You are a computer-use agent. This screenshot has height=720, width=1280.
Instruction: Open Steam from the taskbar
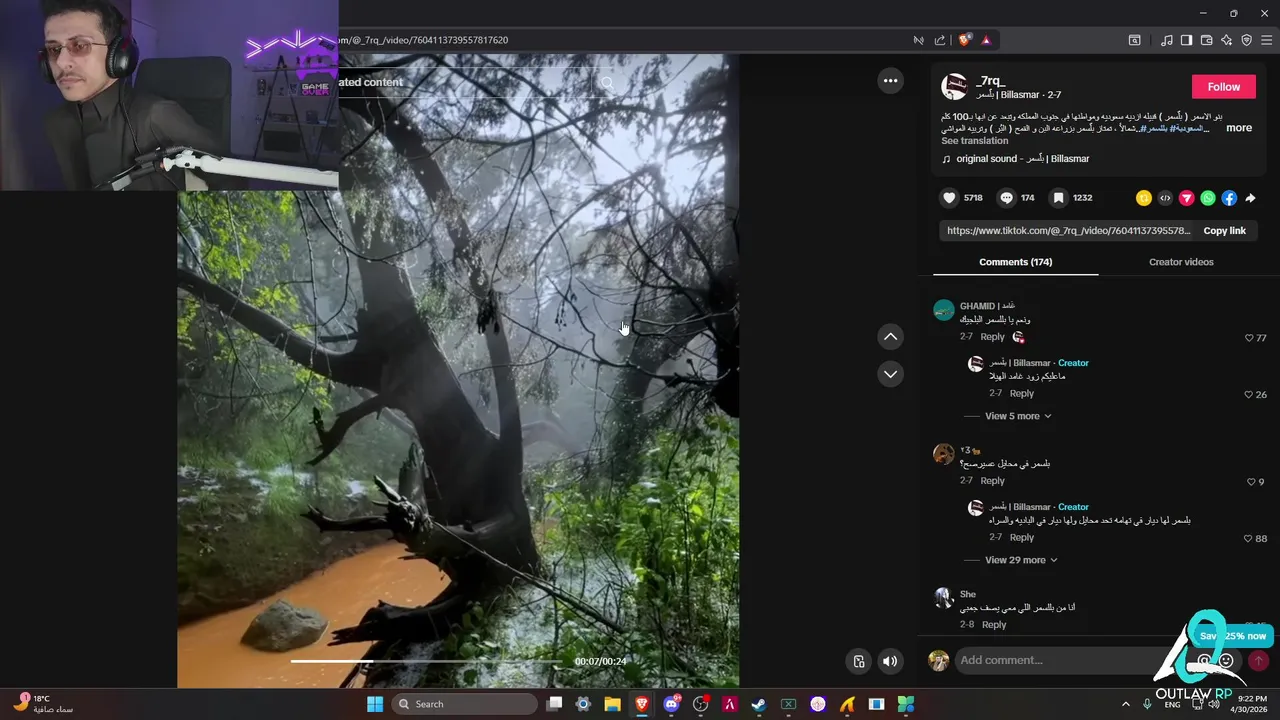759,704
